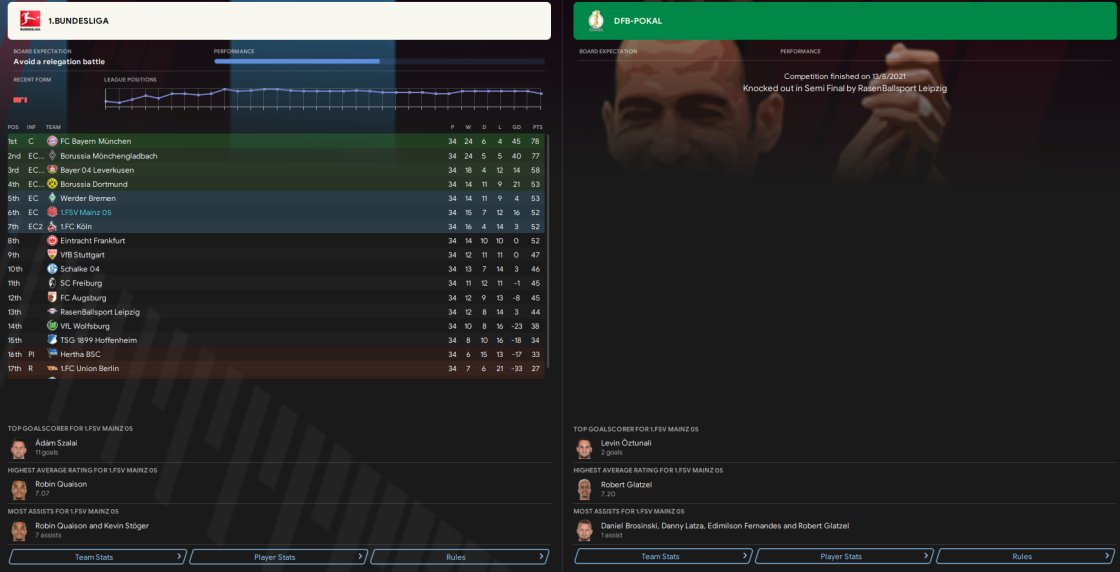Open Ádám Szalai player portrait
1120x572 pixels.
coord(19,448)
